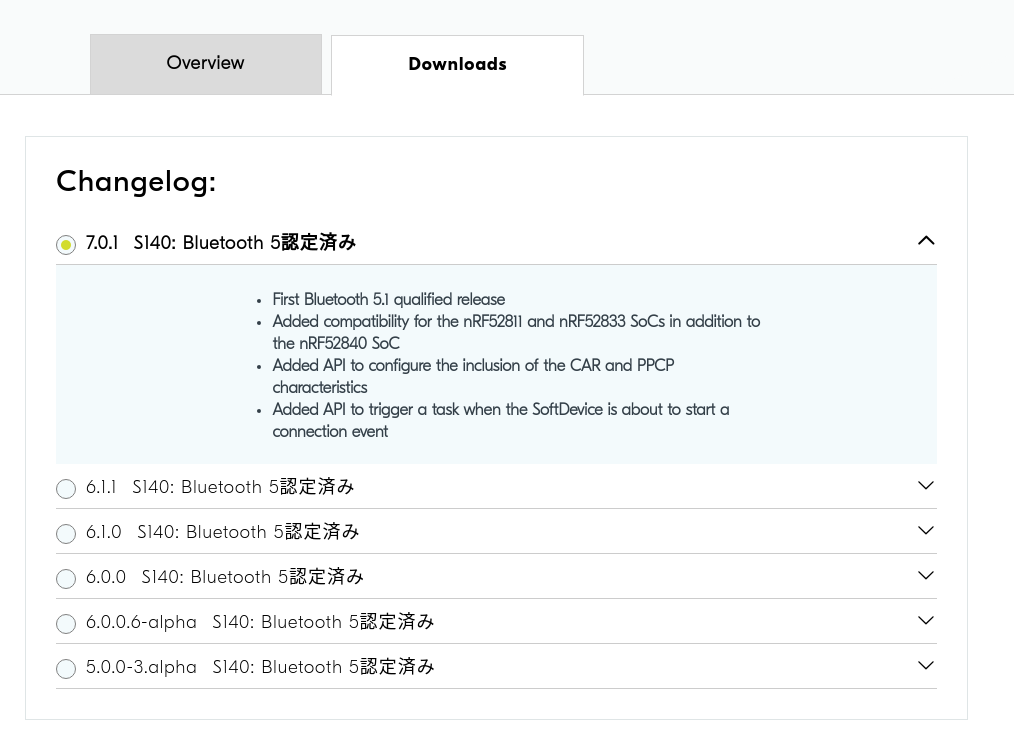Image resolution: width=1014 pixels, height=740 pixels.
Task: Click the 7.0.1 release notes panel
Action: click(x=496, y=364)
